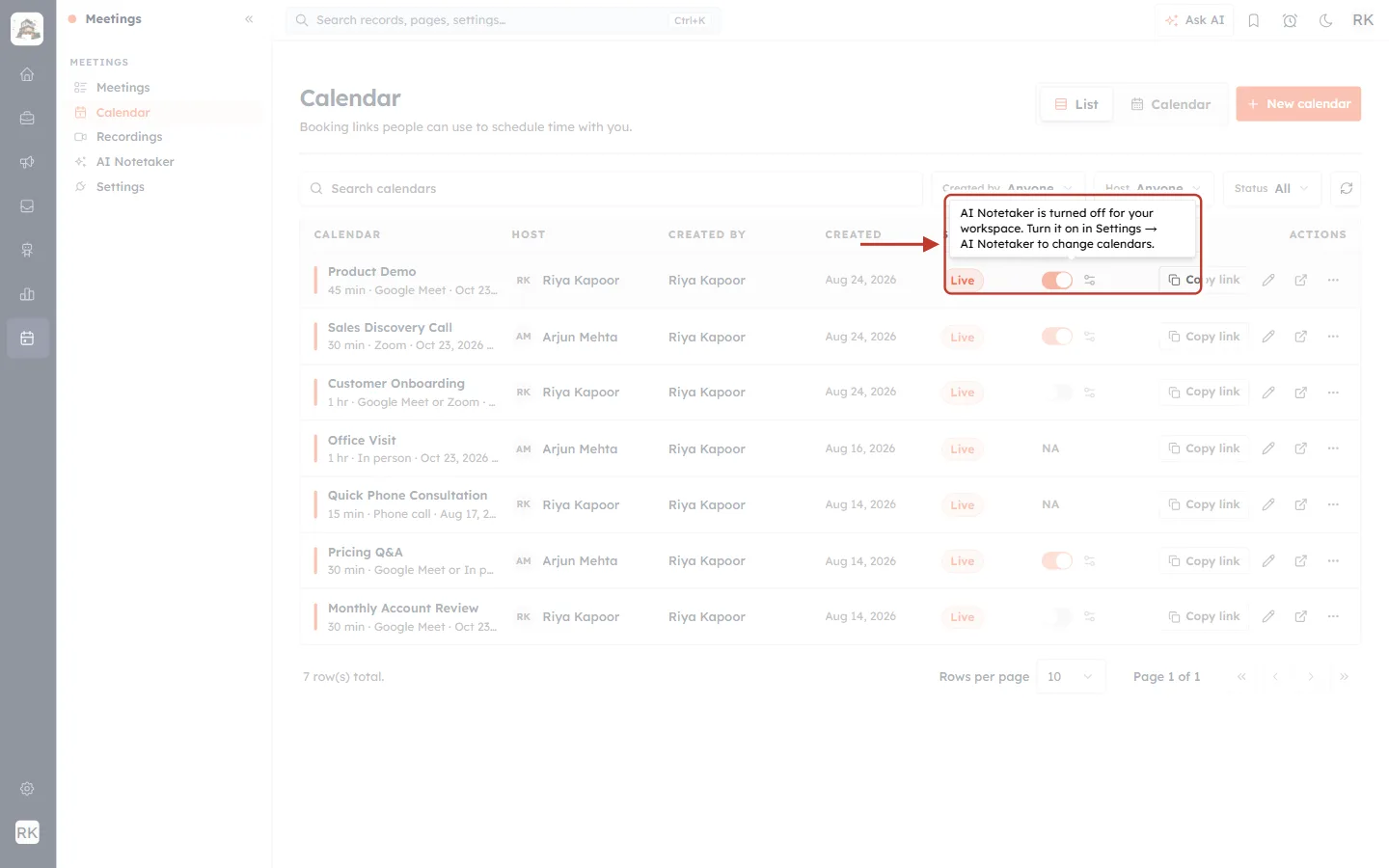This screenshot has width=1389, height=868.
Task: Enable notetaker for Customer Onboarding
Action: point(1057,393)
